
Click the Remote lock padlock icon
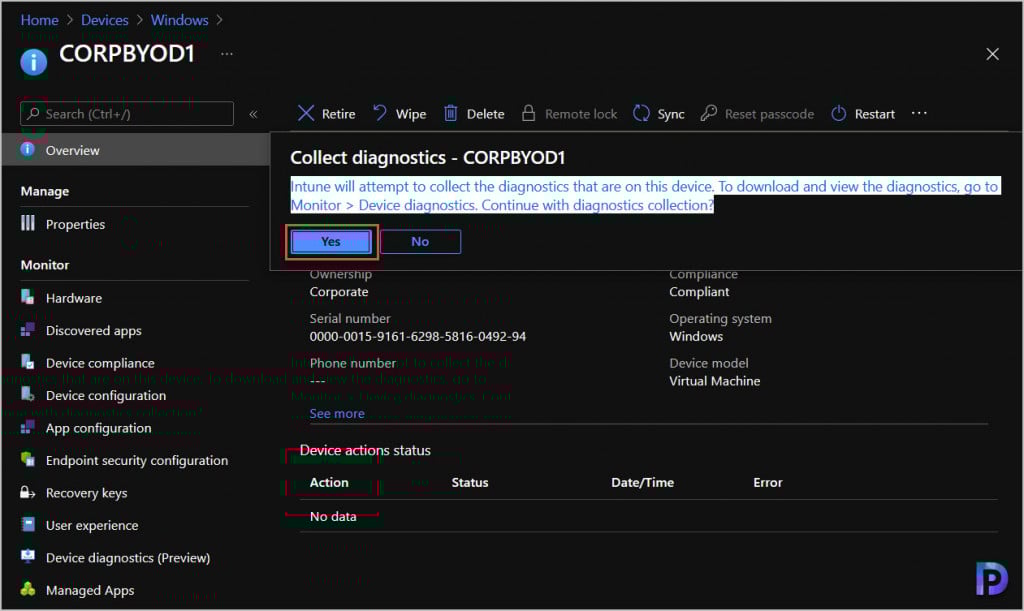coord(528,114)
